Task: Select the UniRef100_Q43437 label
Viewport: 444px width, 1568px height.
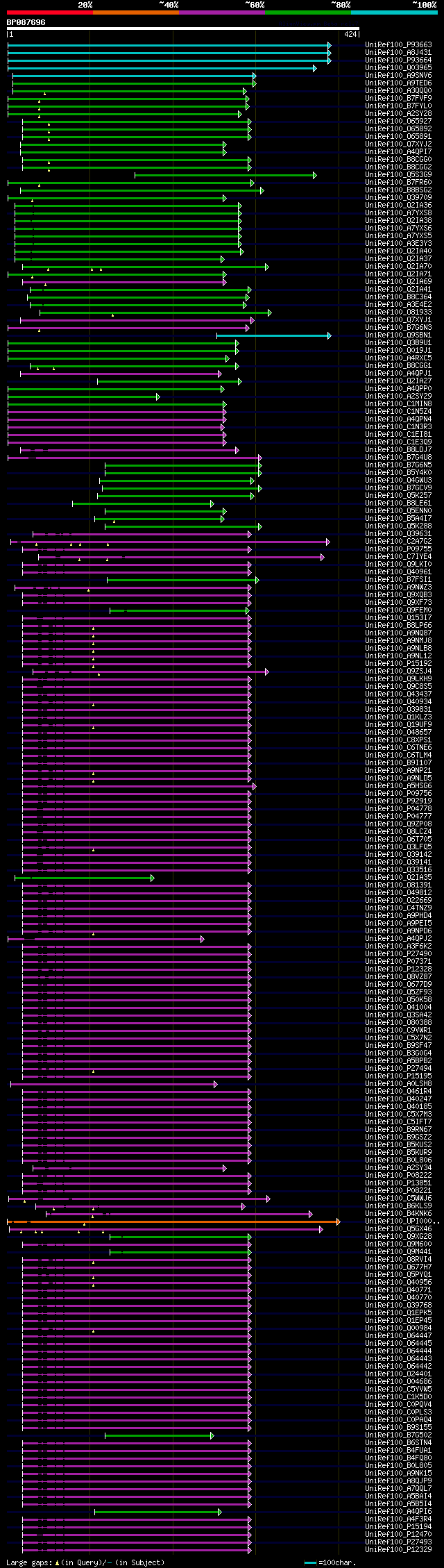Action: click(x=398, y=694)
